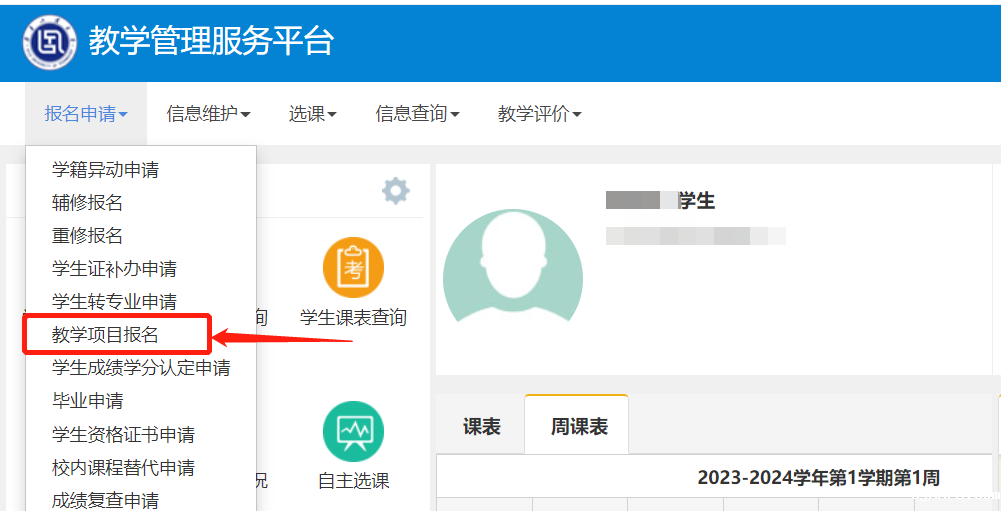Open the 选课 dropdown menu
This screenshot has height=511, width=1001.
[312, 114]
